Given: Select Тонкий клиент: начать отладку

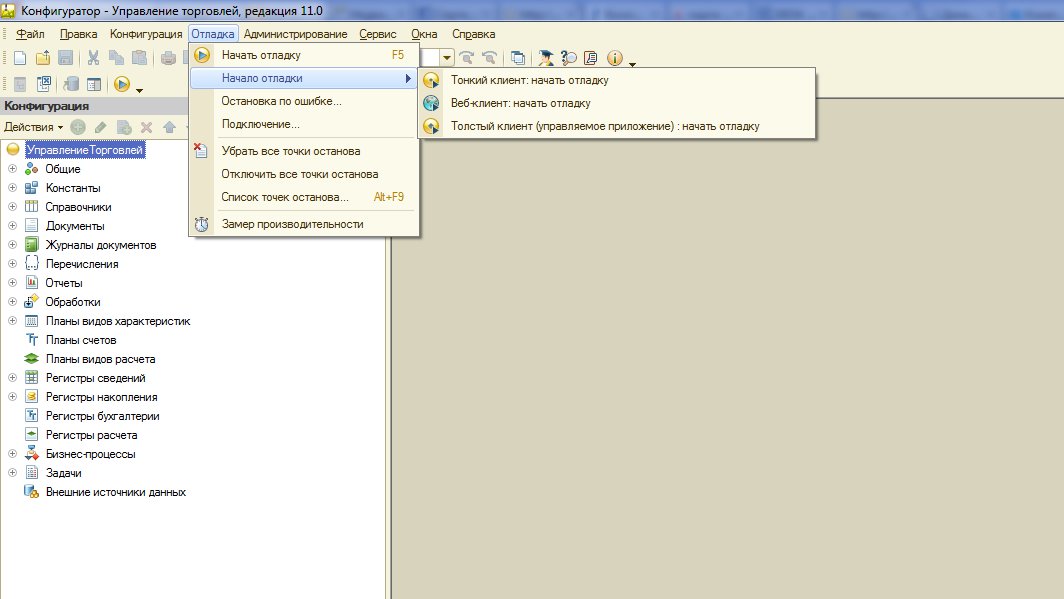Looking at the screenshot, I should click(x=616, y=80).
